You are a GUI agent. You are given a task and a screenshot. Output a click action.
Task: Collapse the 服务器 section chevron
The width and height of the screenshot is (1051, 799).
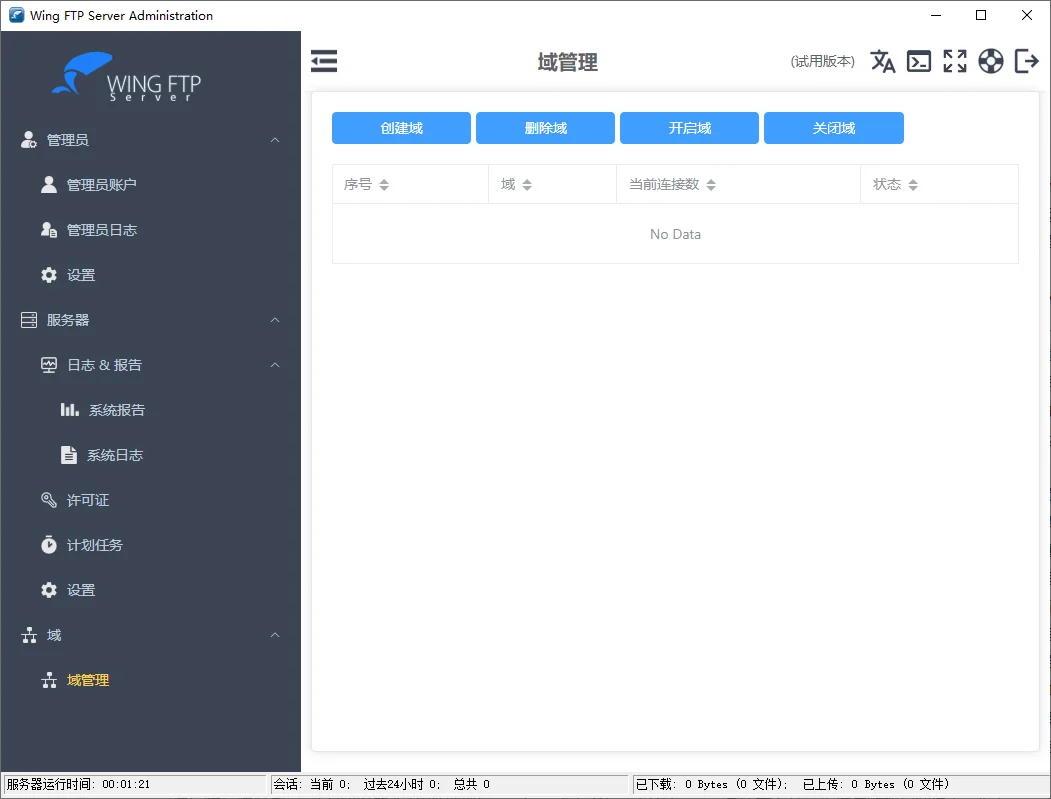275,320
